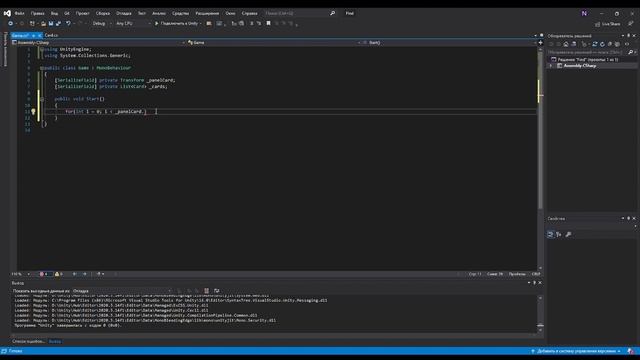Switch to the Список ошибок tab

[x=29, y=341]
